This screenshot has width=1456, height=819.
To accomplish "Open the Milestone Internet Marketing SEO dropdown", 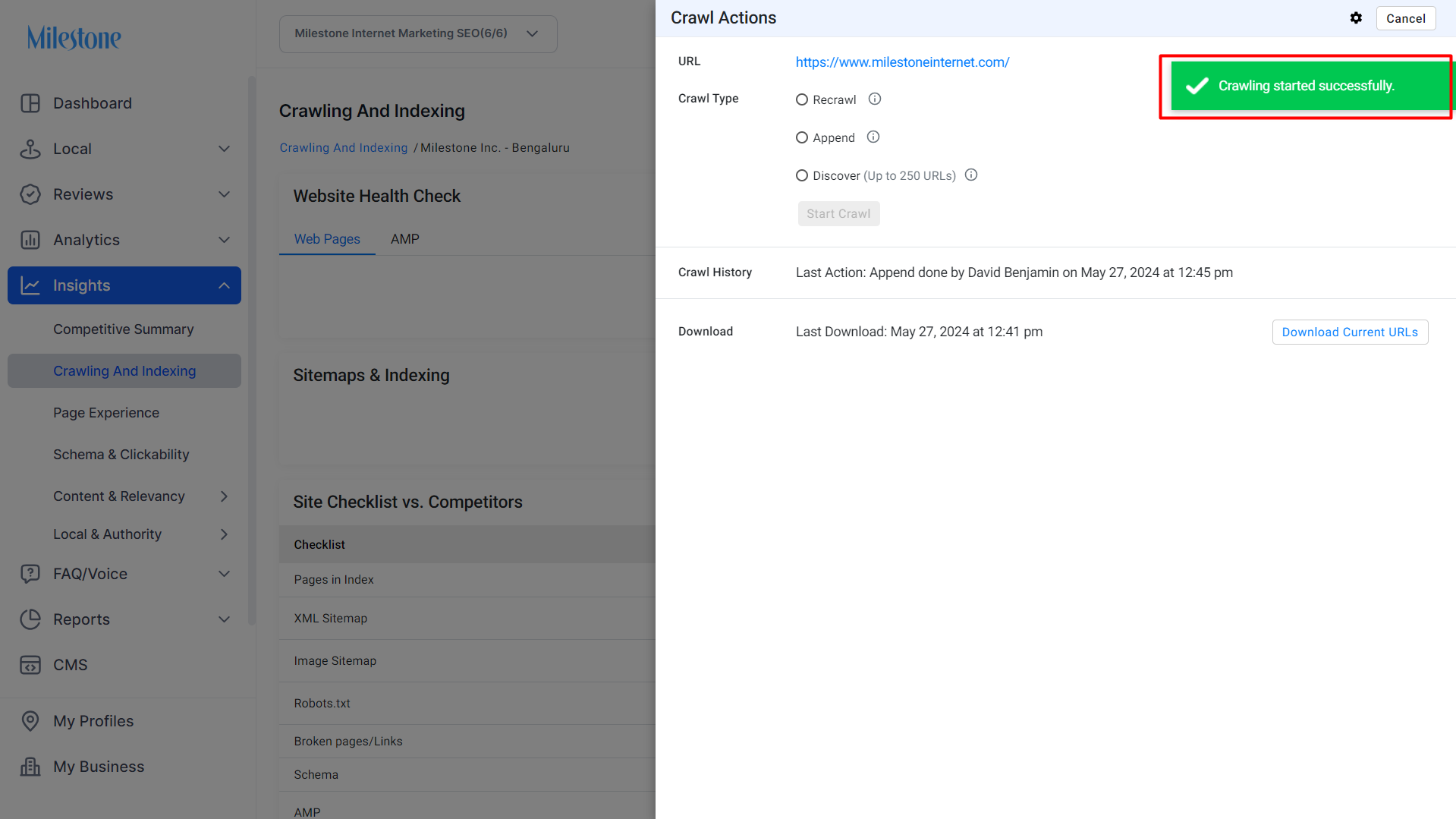I will pos(418,33).
